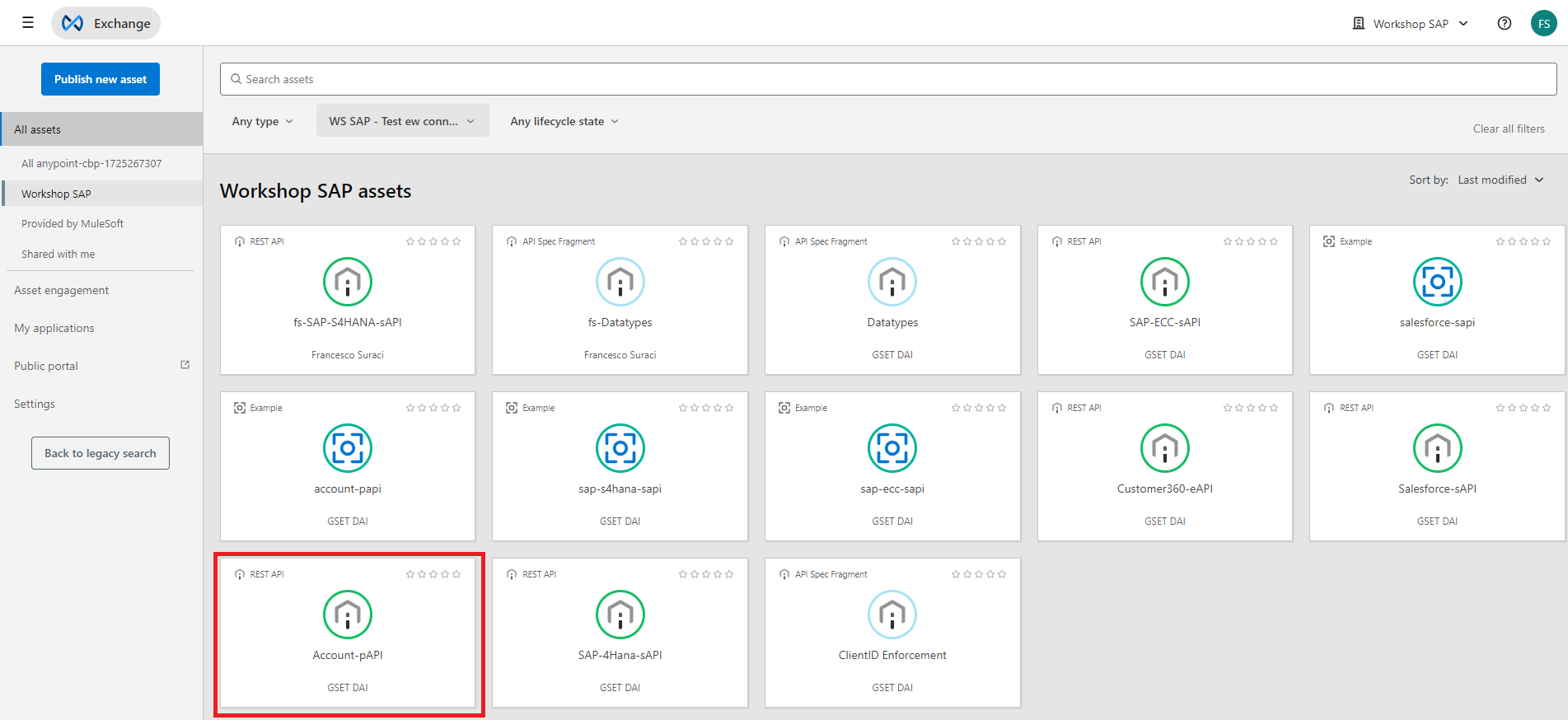Open the hamburger navigation menu
The height and width of the screenshot is (720, 1568).
(x=28, y=23)
